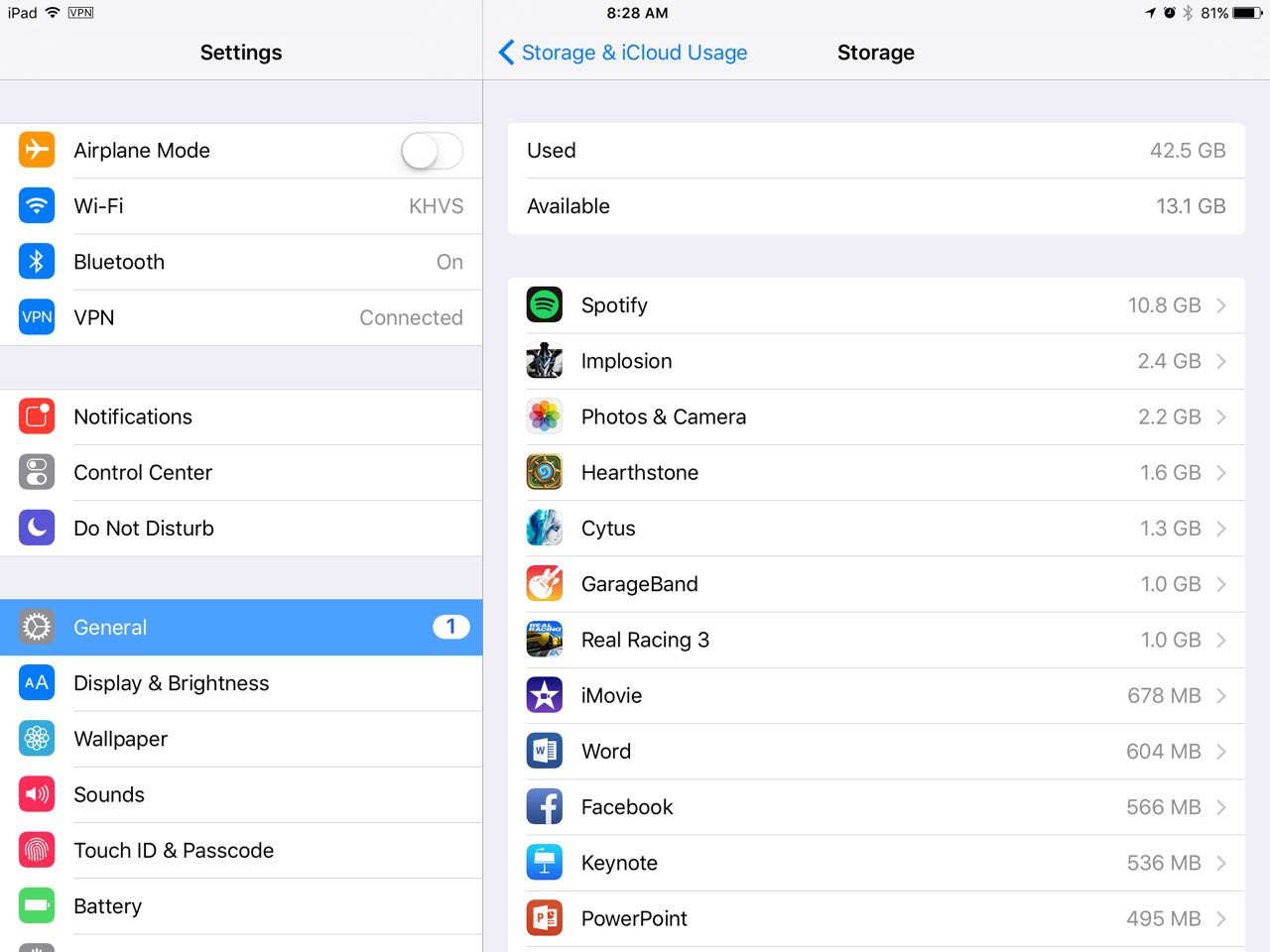Open Display & Brightness settings

241,683
